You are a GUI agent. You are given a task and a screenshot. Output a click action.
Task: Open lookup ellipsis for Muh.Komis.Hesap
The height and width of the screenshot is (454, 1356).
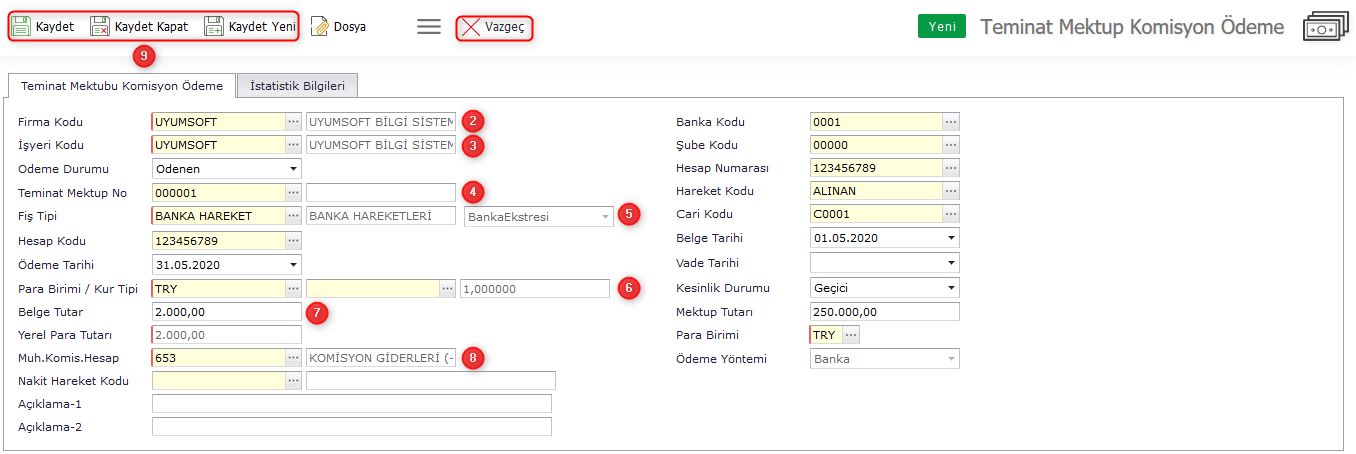pos(293,358)
